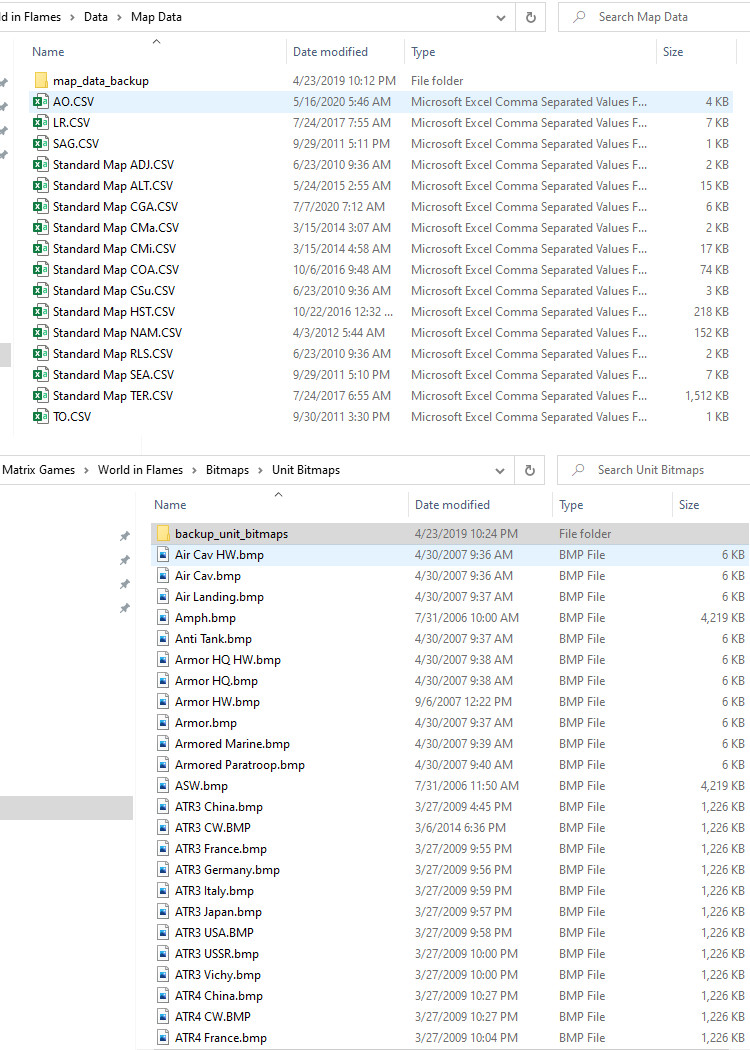Screen dimensions: 750x1050
Task: Select ATR3 Italy.bmp file name
Action: (x=214, y=891)
